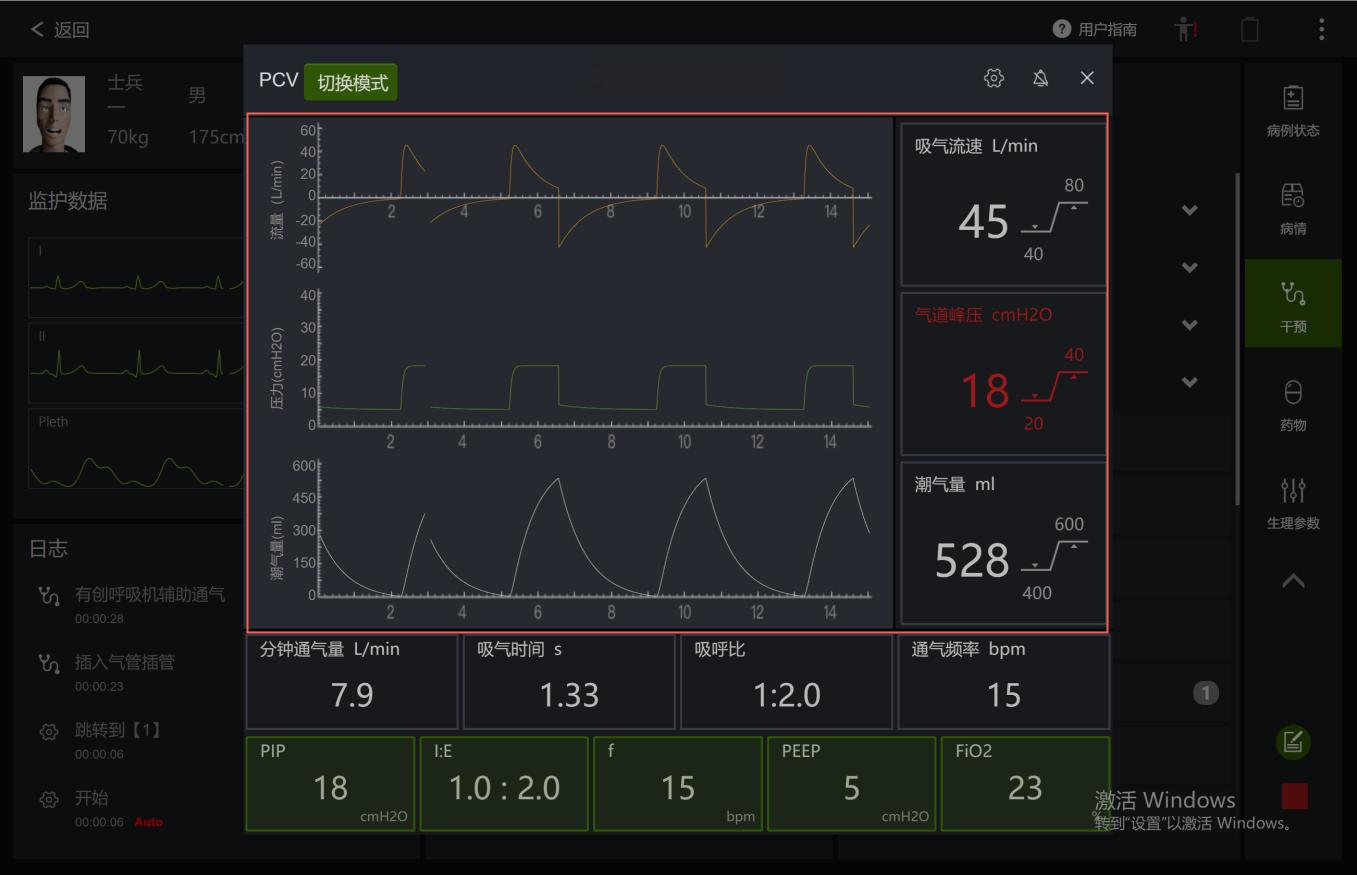Go back using 返回 link
The width and height of the screenshot is (1357, 875).
pos(60,29)
